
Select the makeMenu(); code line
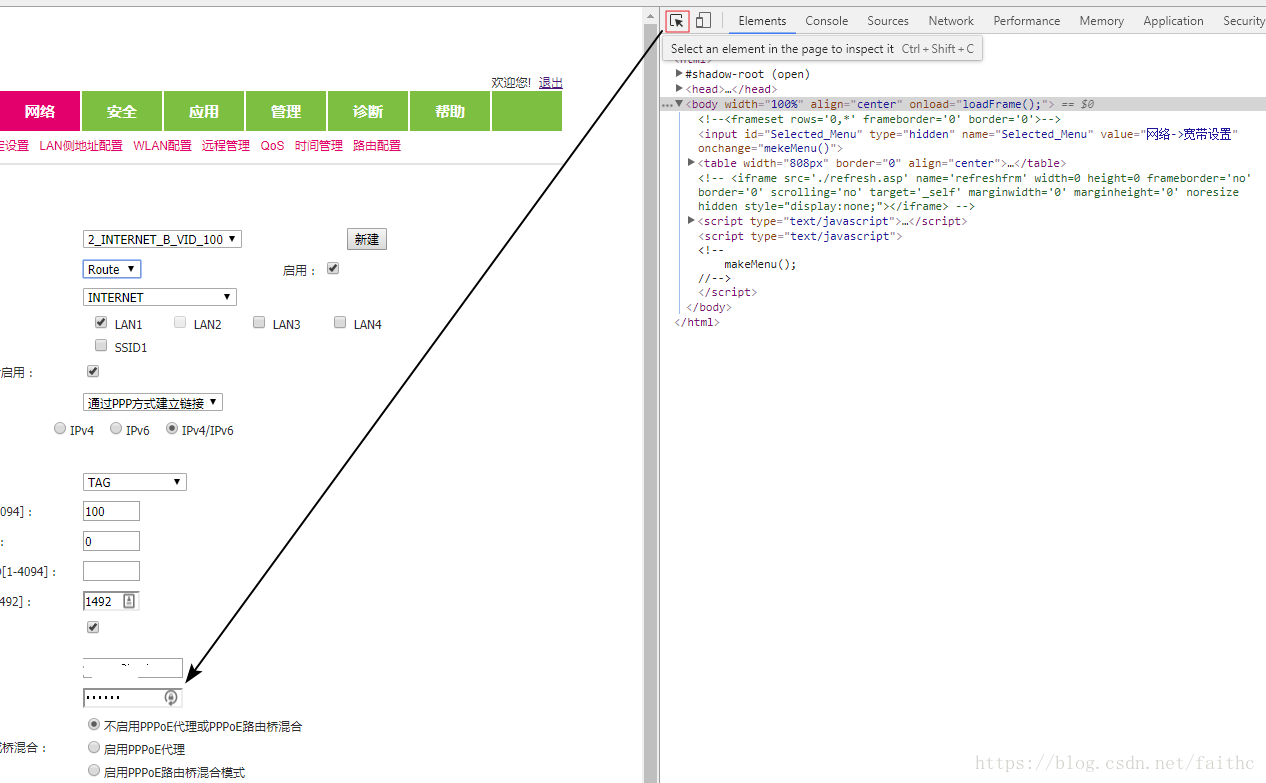coord(760,264)
